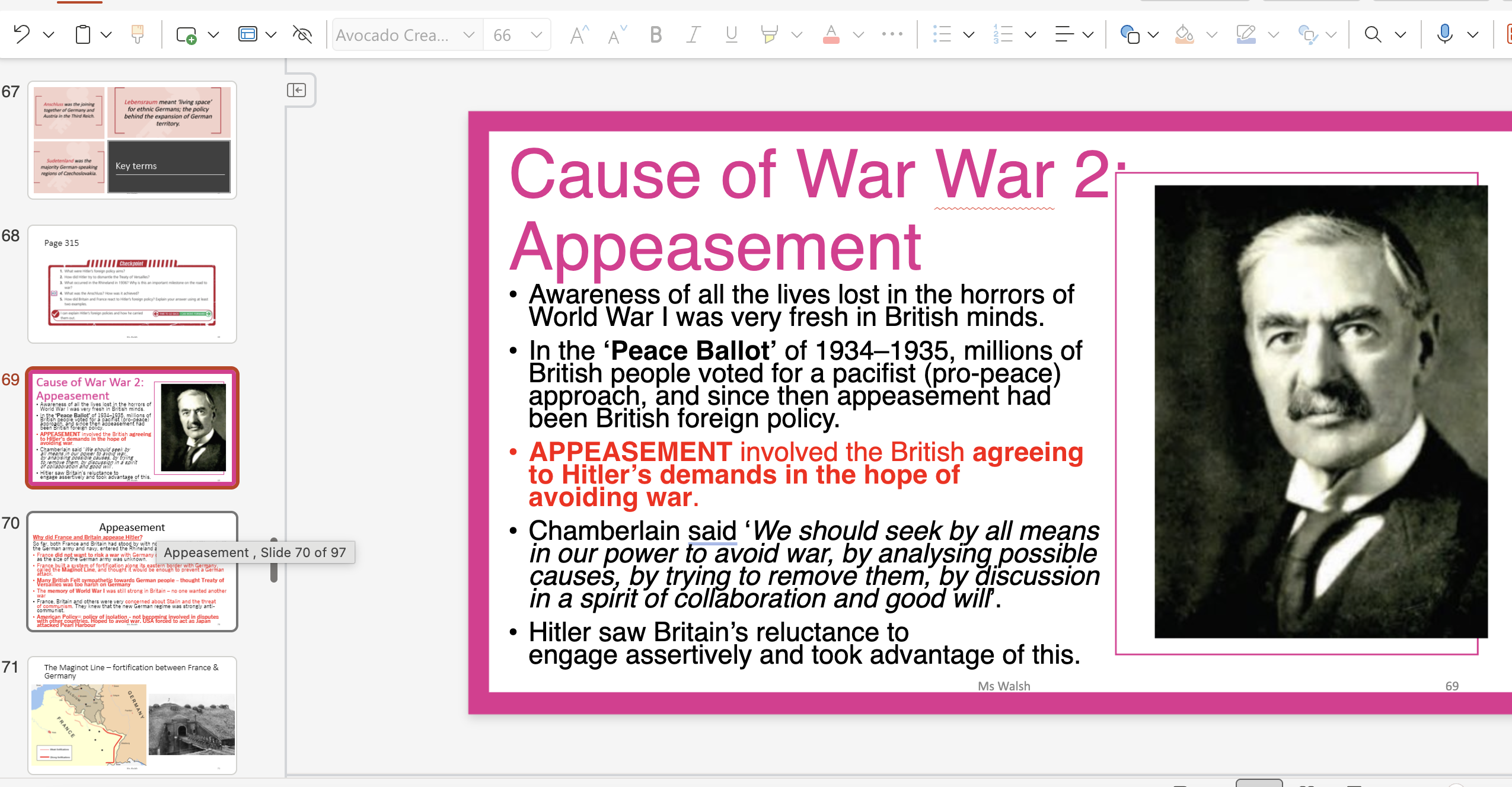1512x787 pixels.
Task: Expand the numbering styles dropdown
Action: point(1031,35)
